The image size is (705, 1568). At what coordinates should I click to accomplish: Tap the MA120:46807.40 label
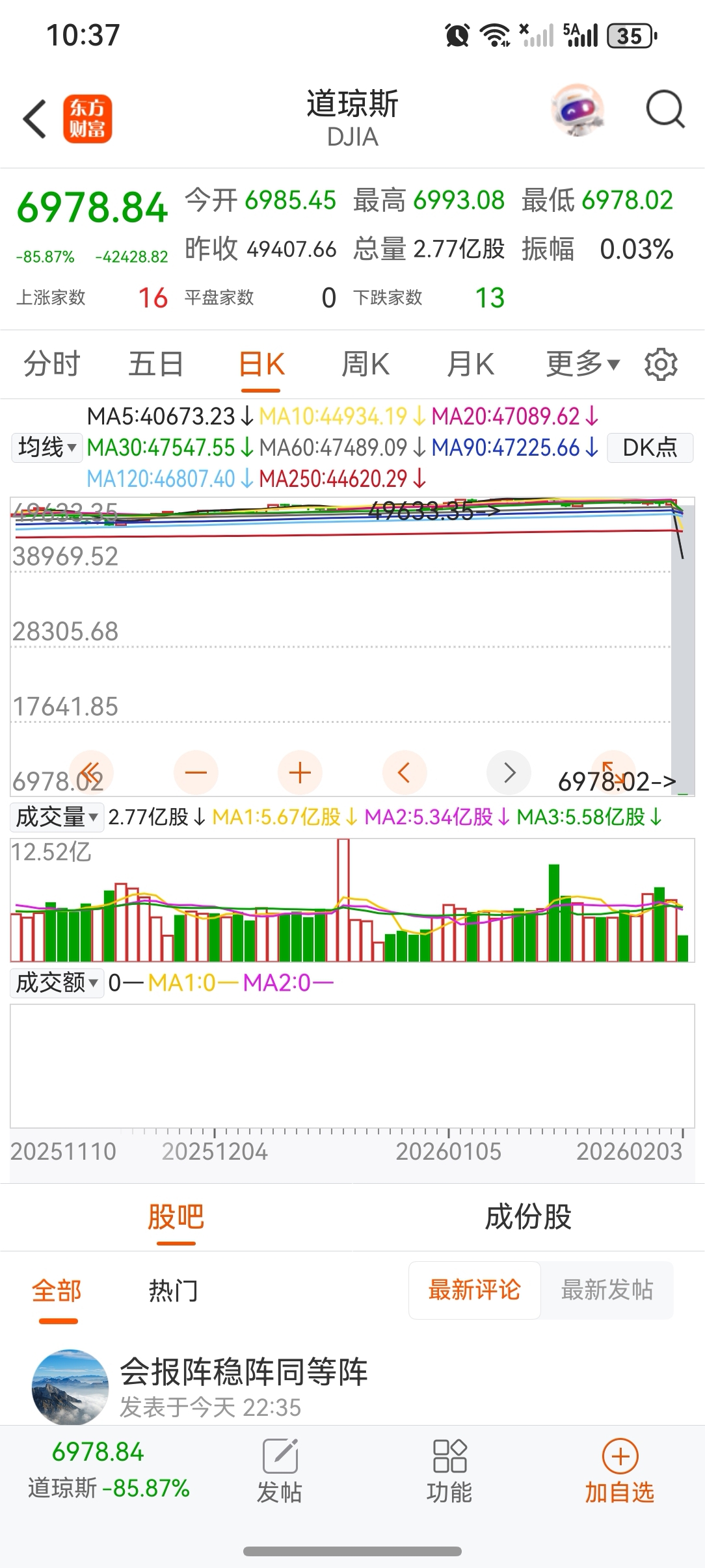(170, 479)
